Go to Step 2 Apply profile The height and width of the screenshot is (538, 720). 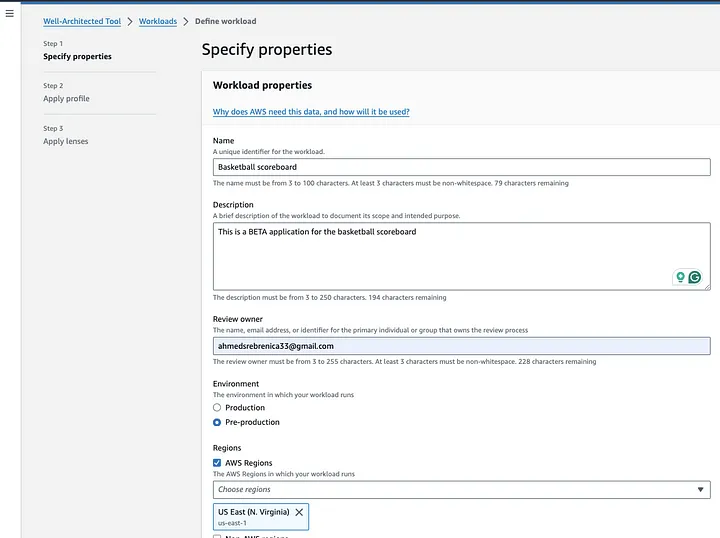tap(66, 99)
